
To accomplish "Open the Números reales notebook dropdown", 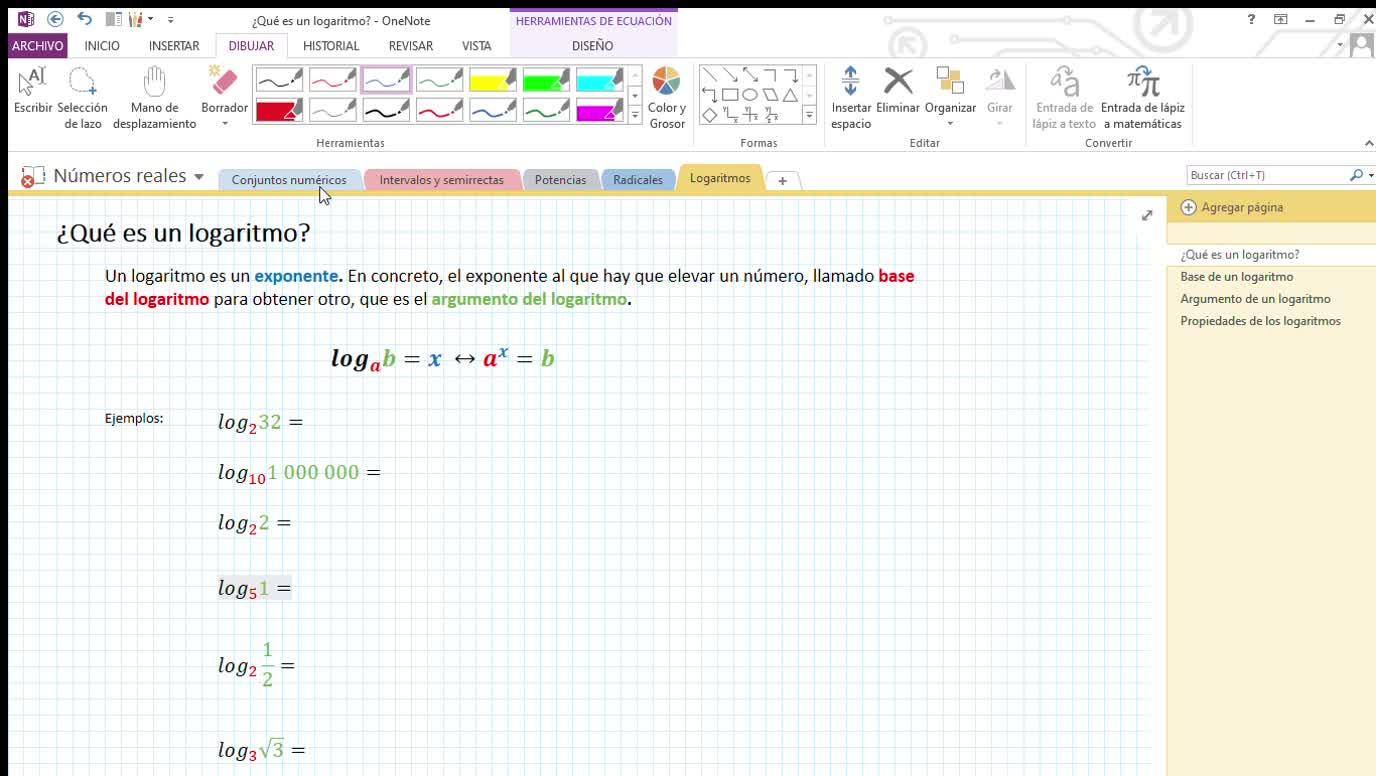I will (199, 177).
